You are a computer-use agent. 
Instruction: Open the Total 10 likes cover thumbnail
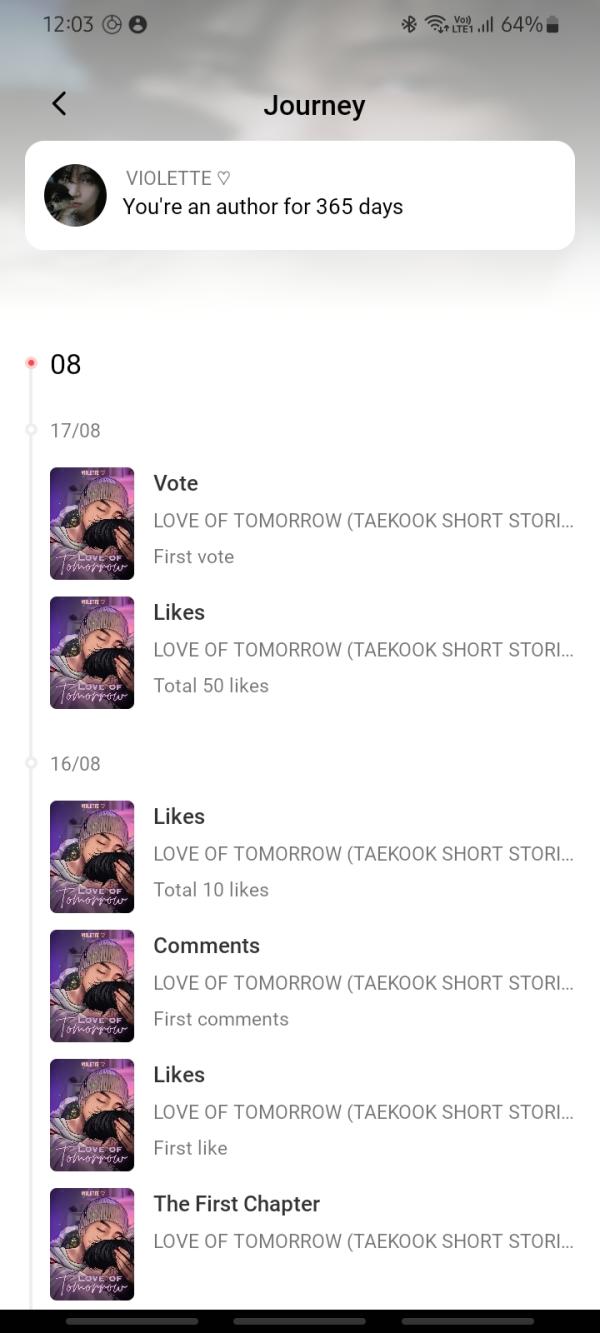pyautogui.click(x=92, y=856)
